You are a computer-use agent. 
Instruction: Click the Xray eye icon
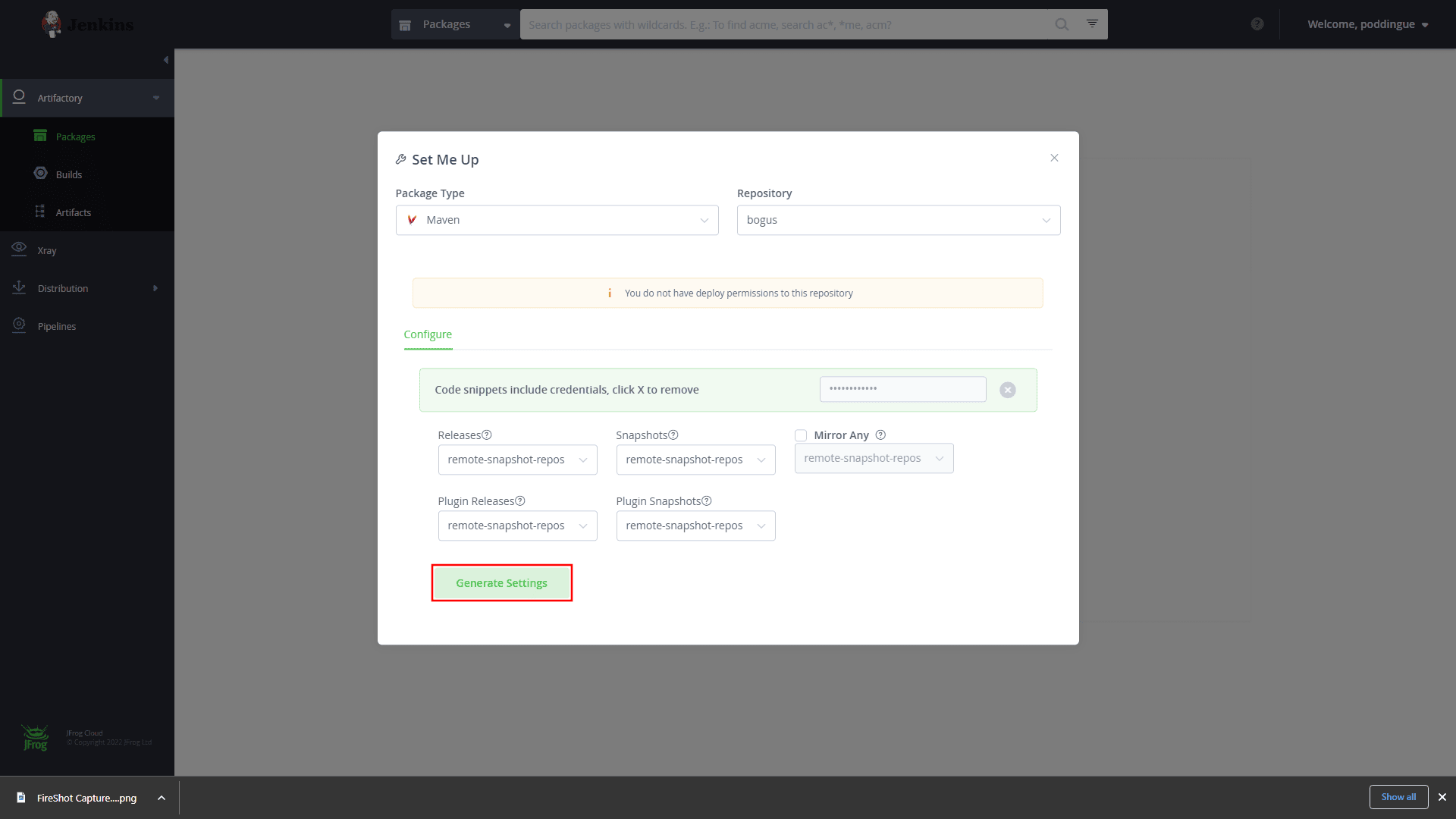click(x=20, y=249)
